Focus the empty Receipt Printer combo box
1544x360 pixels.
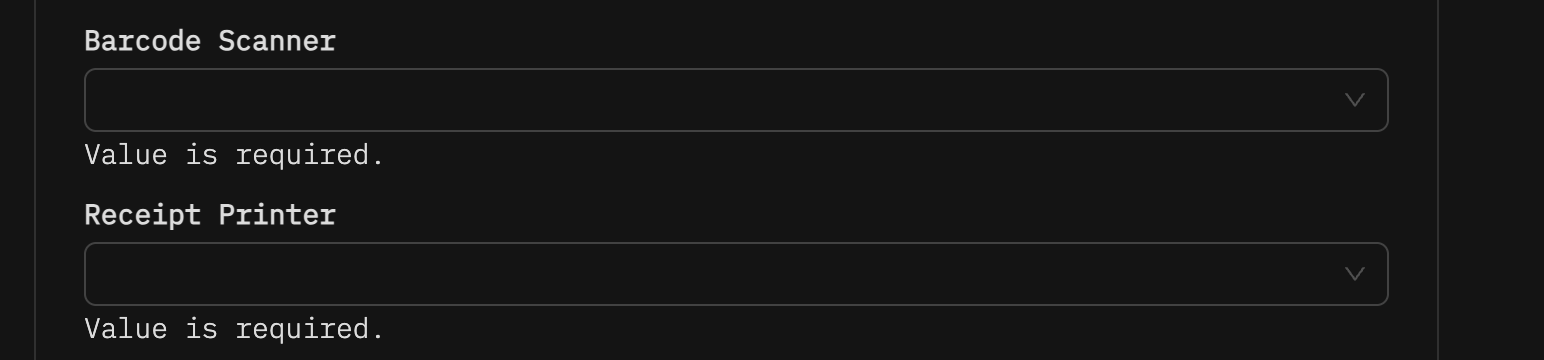pos(736,274)
